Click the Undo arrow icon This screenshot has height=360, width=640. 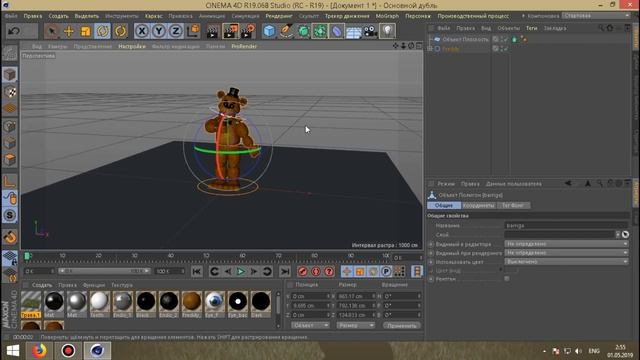click(14, 31)
